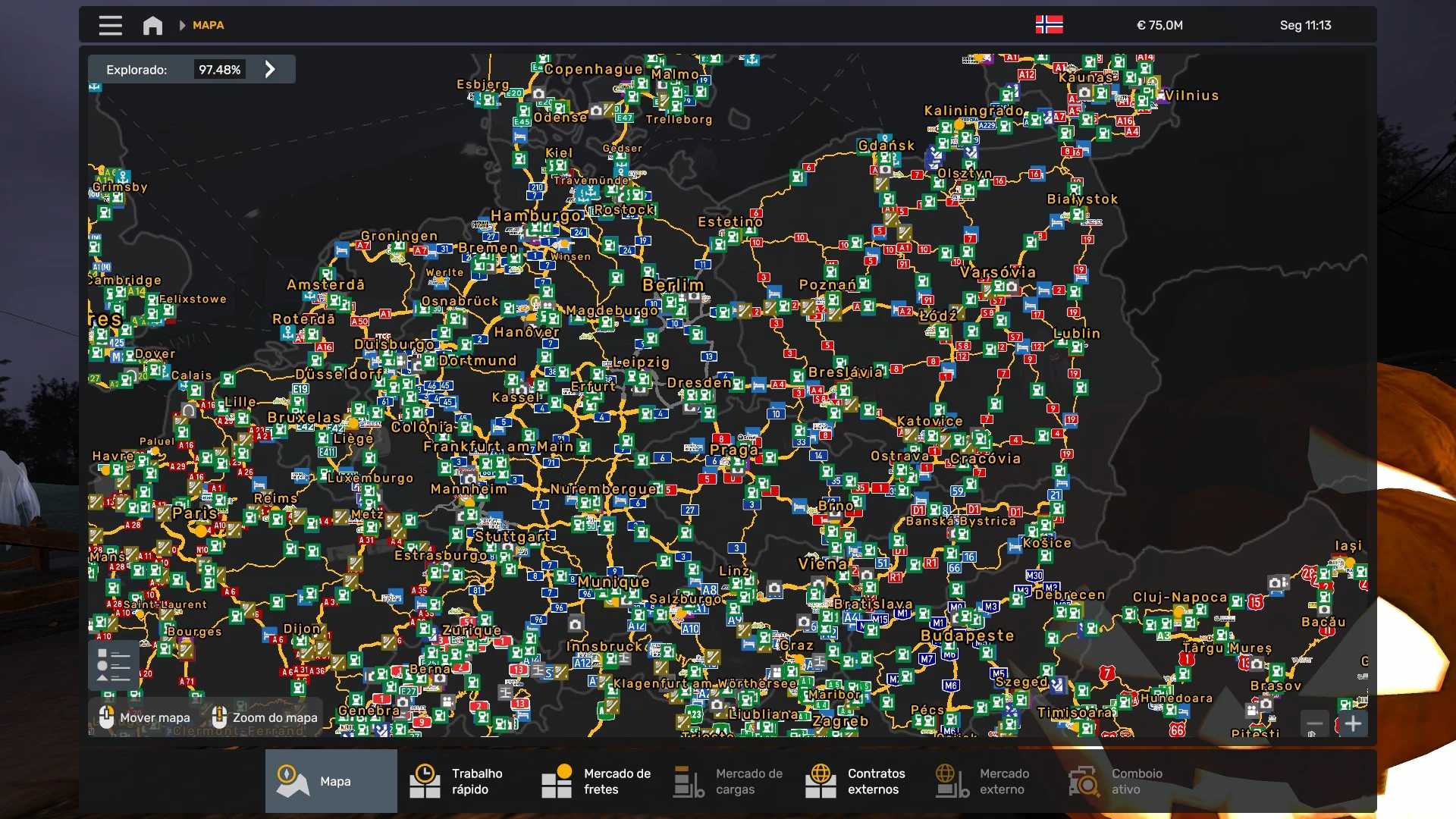Viewport: 1456px width, 819px height.
Task: Zoom out the map with minus button
Action: [x=1314, y=723]
